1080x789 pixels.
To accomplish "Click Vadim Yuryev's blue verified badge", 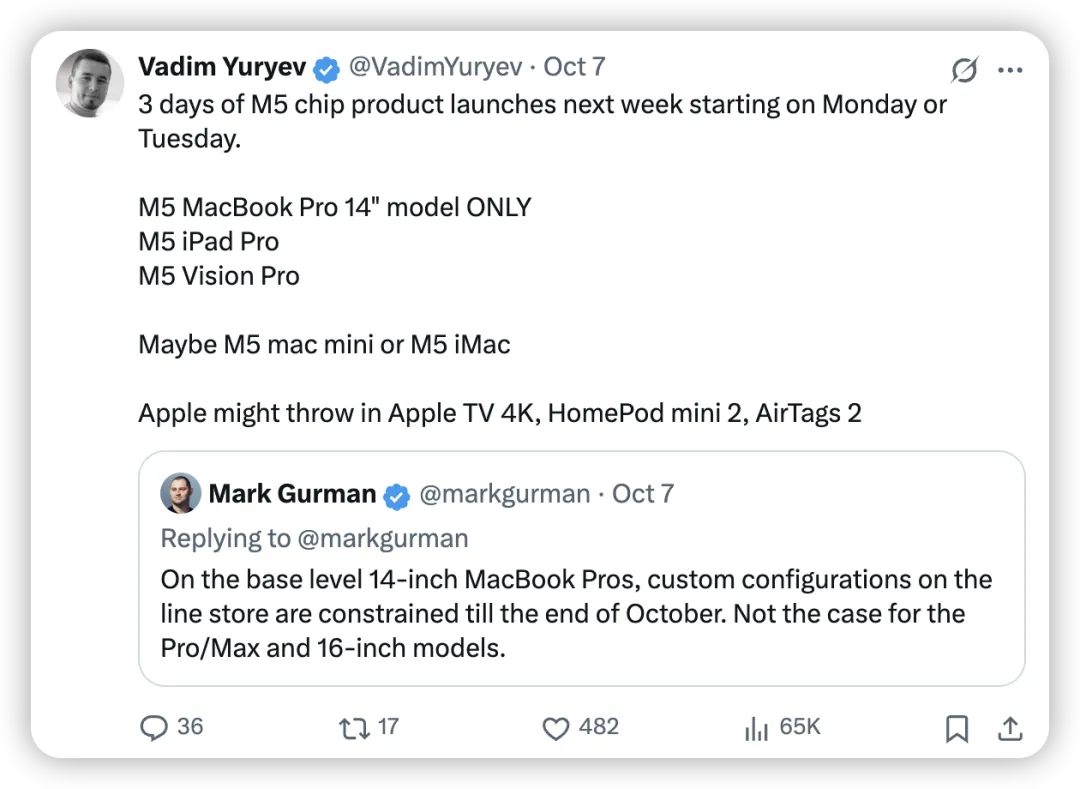I will coord(326,68).
